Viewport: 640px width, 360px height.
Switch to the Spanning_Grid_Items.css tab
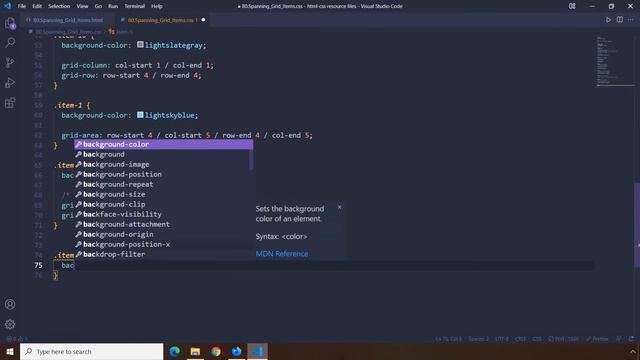[x=162, y=20]
